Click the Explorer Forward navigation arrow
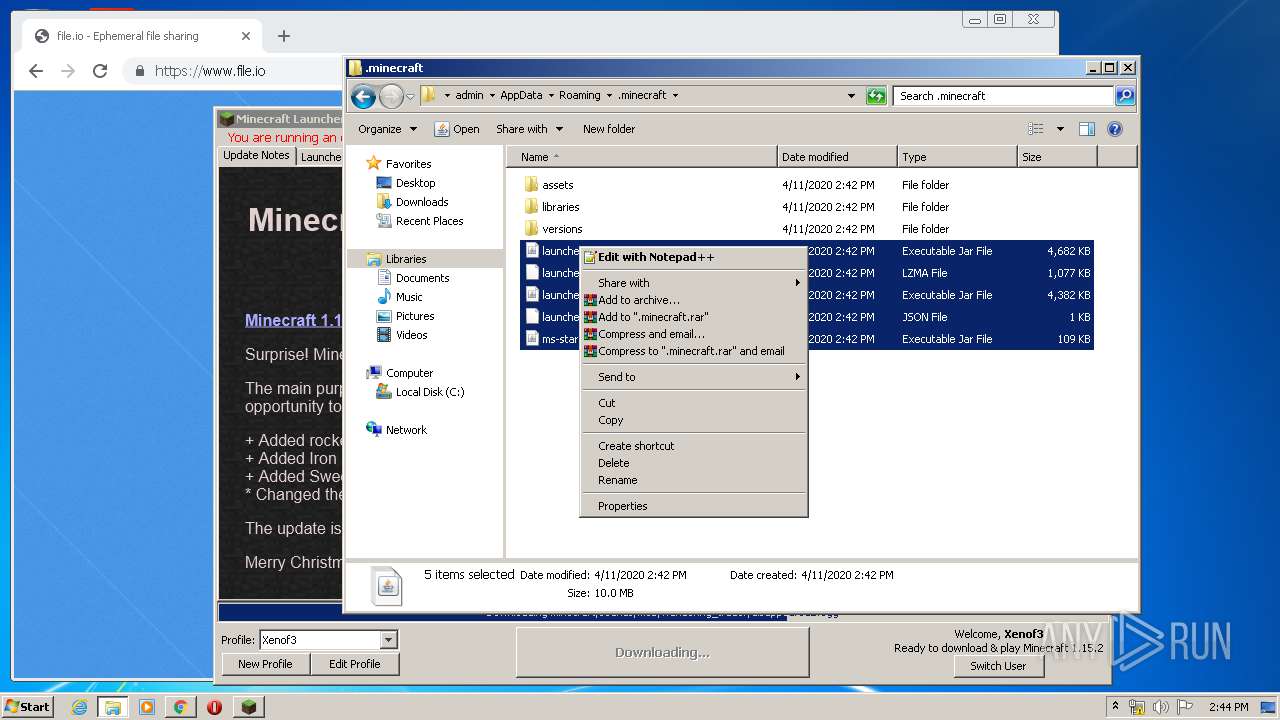 click(391, 96)
